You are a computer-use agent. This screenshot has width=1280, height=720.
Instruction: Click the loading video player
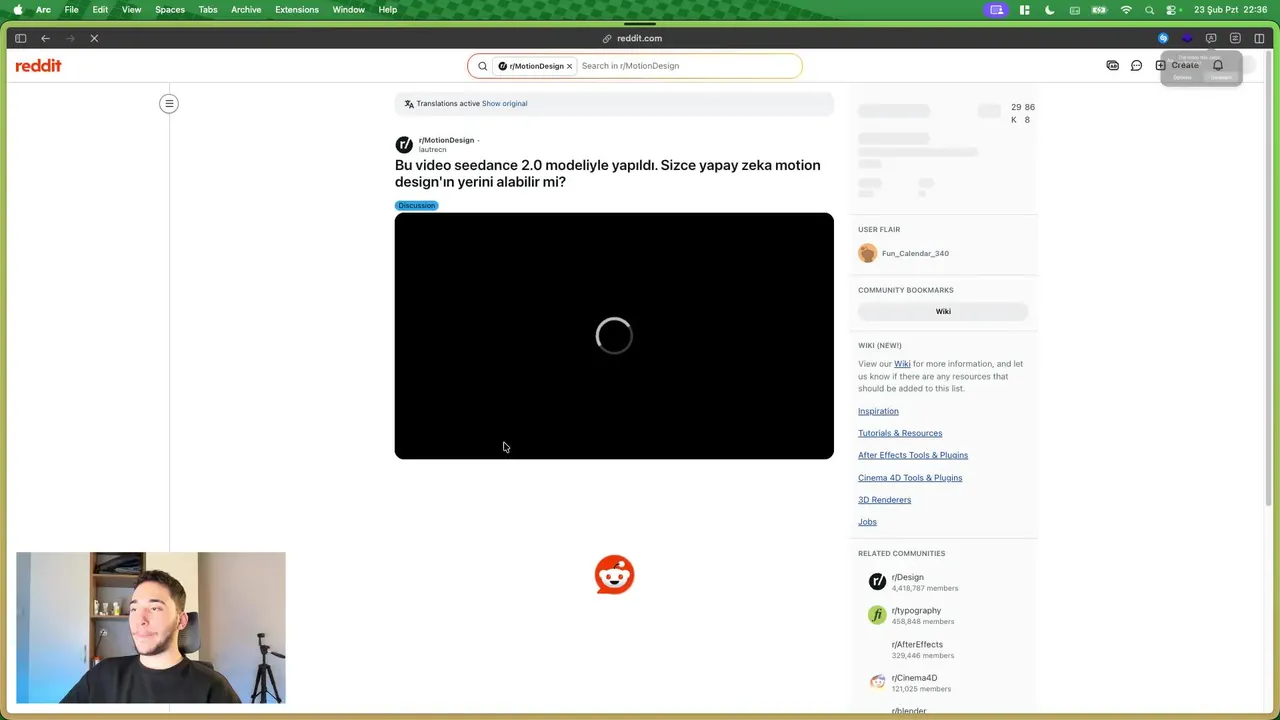614,336
